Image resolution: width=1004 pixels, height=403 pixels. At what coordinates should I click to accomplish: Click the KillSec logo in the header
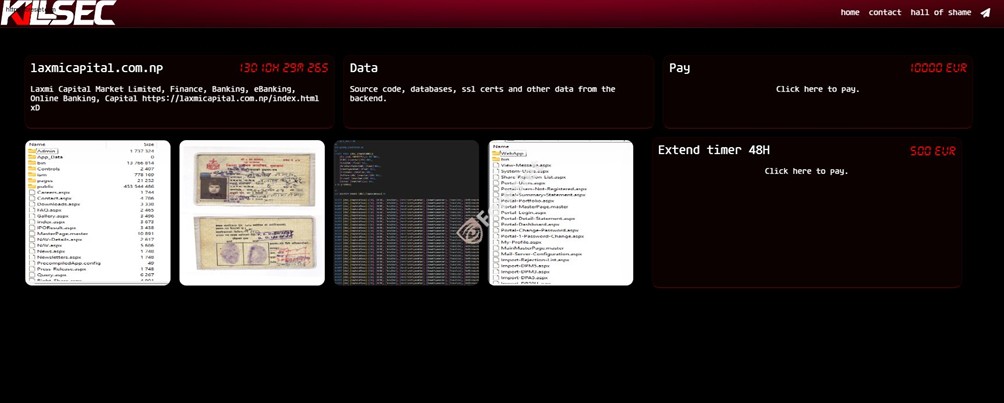[x=58, y=13]
